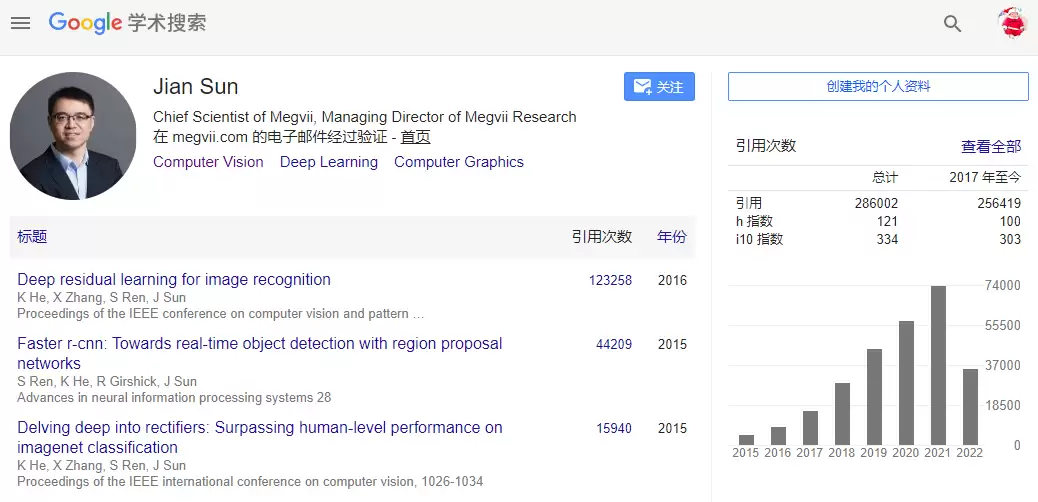Sort publications by 标题 column header
The width and height of the screenshot is (1038, 502).
(x=32, y=237)
